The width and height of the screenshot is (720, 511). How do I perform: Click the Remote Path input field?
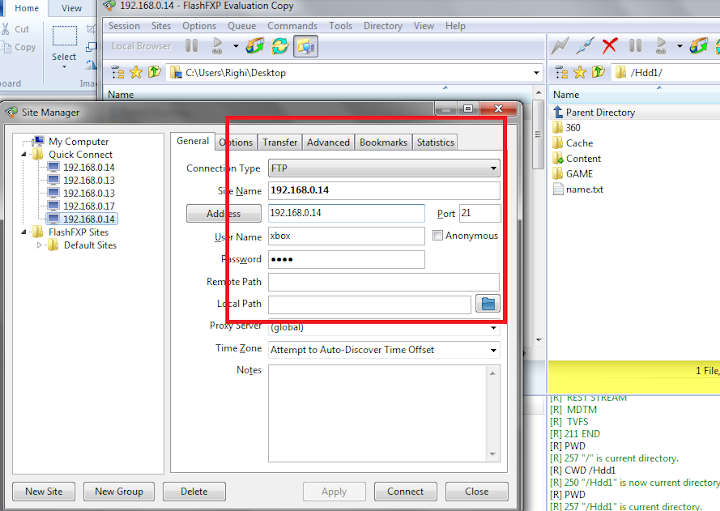coord(384,282)
